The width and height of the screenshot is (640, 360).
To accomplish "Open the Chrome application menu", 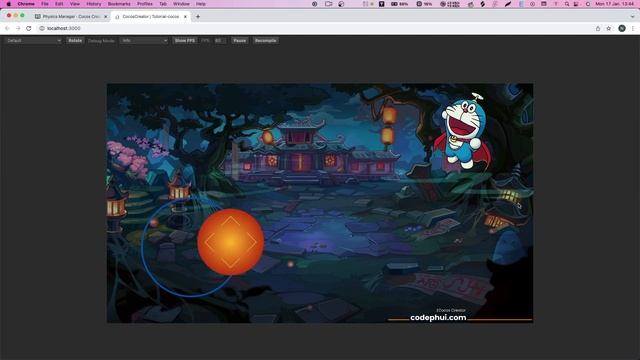I will 26,4.
